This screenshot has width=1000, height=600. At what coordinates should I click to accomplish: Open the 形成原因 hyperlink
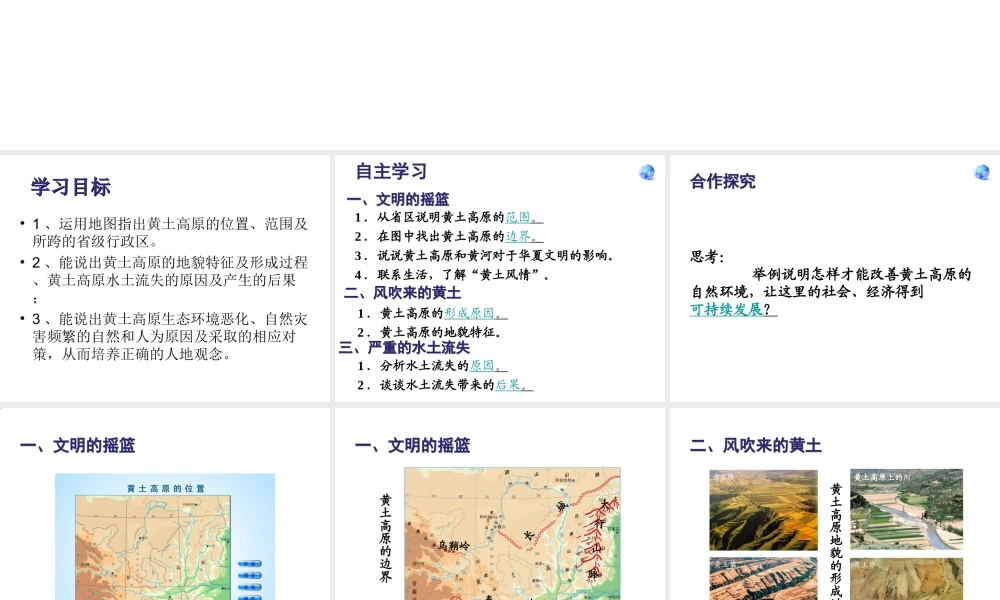(x=476, y=313)
